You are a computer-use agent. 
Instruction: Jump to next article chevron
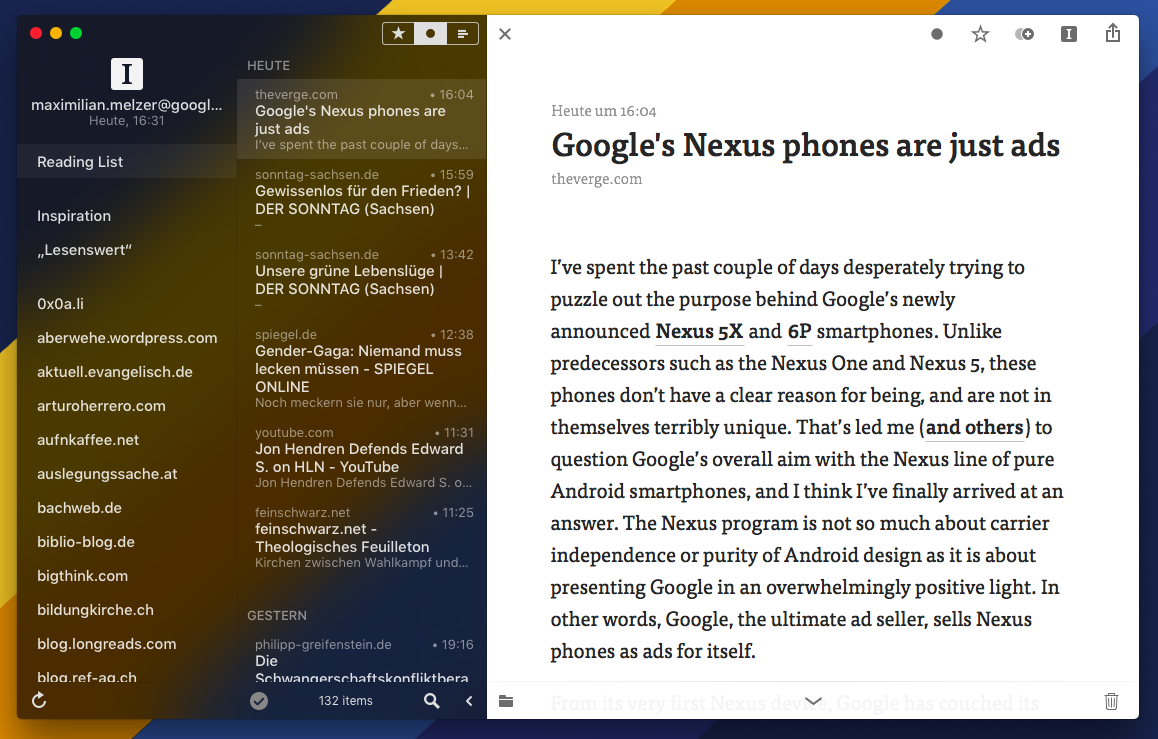point(813,701)
